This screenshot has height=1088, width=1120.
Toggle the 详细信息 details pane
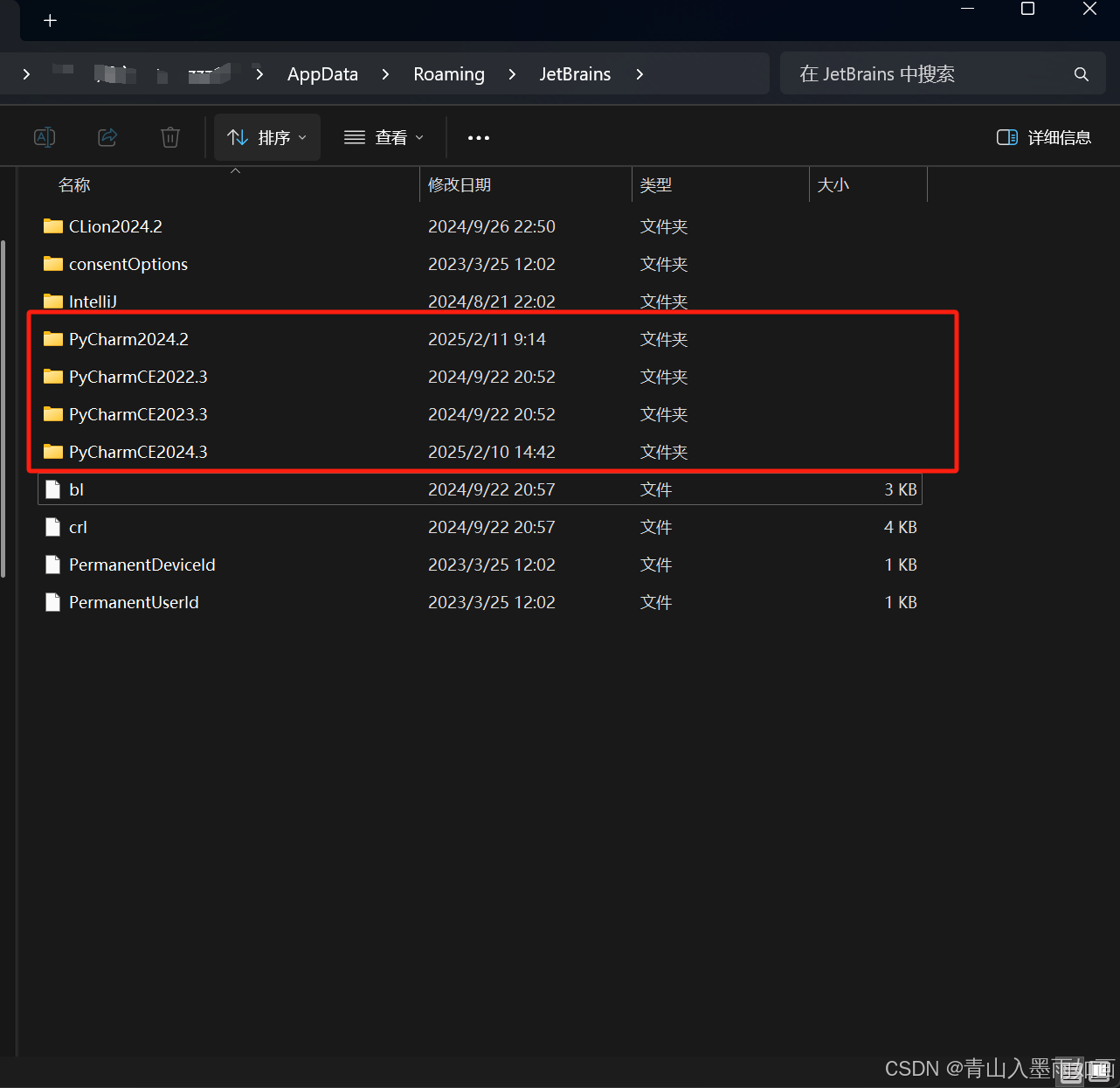pyautogui.click(x=1044, y=137)
